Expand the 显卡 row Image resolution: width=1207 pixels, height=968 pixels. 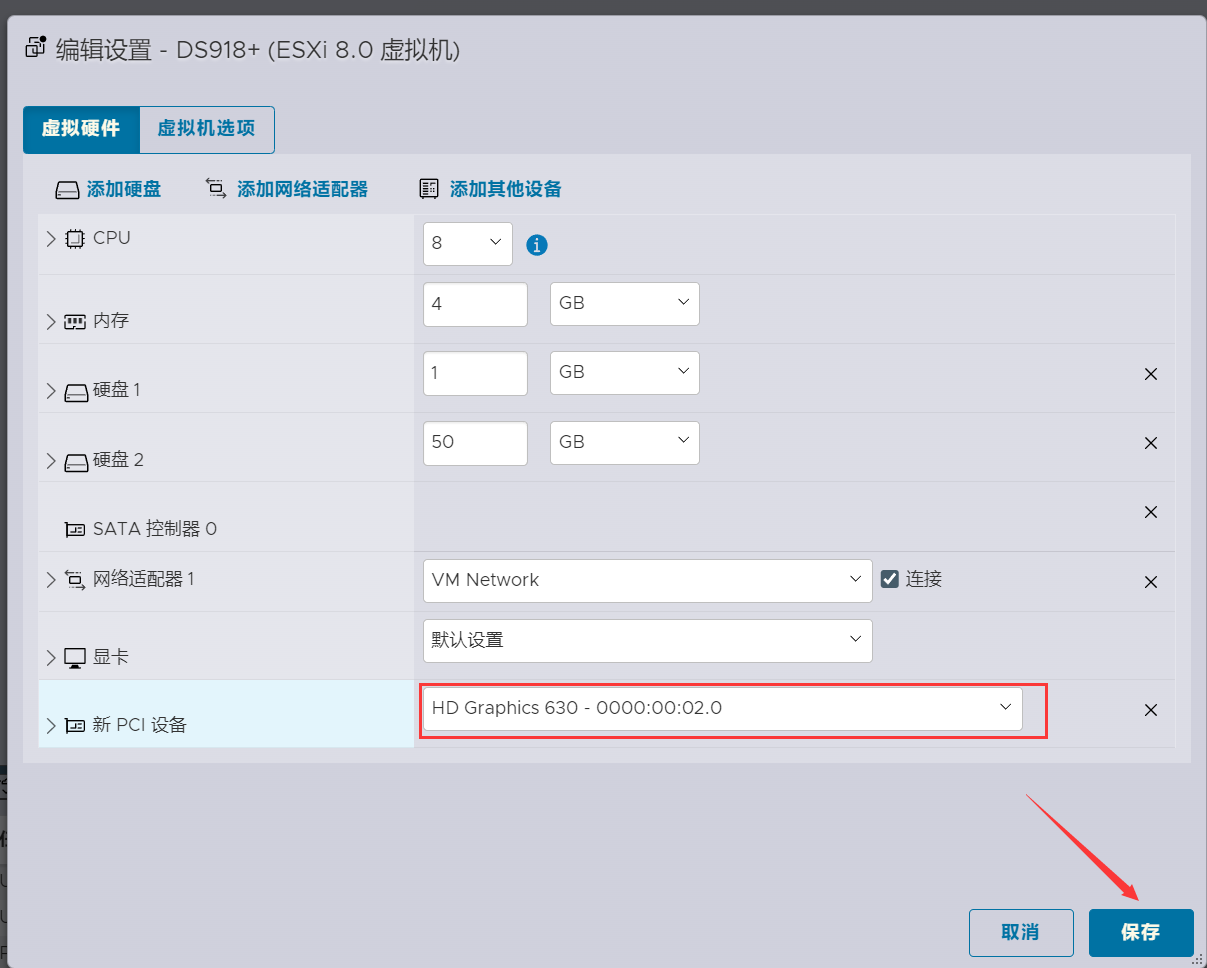[x=51, y=658]
